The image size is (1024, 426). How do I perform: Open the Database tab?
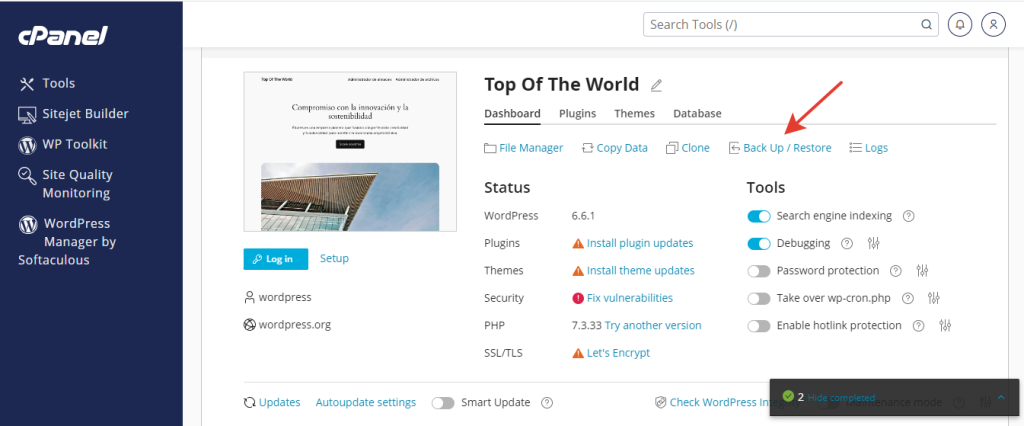point(697,114)
